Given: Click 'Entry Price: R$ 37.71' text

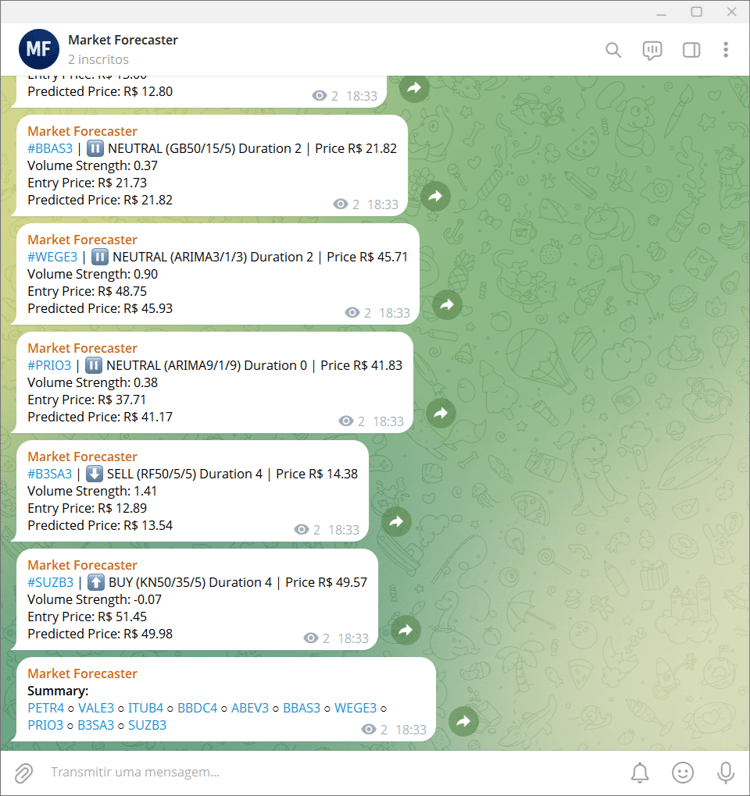Looking at the screenshot, I should pos(87,400).
